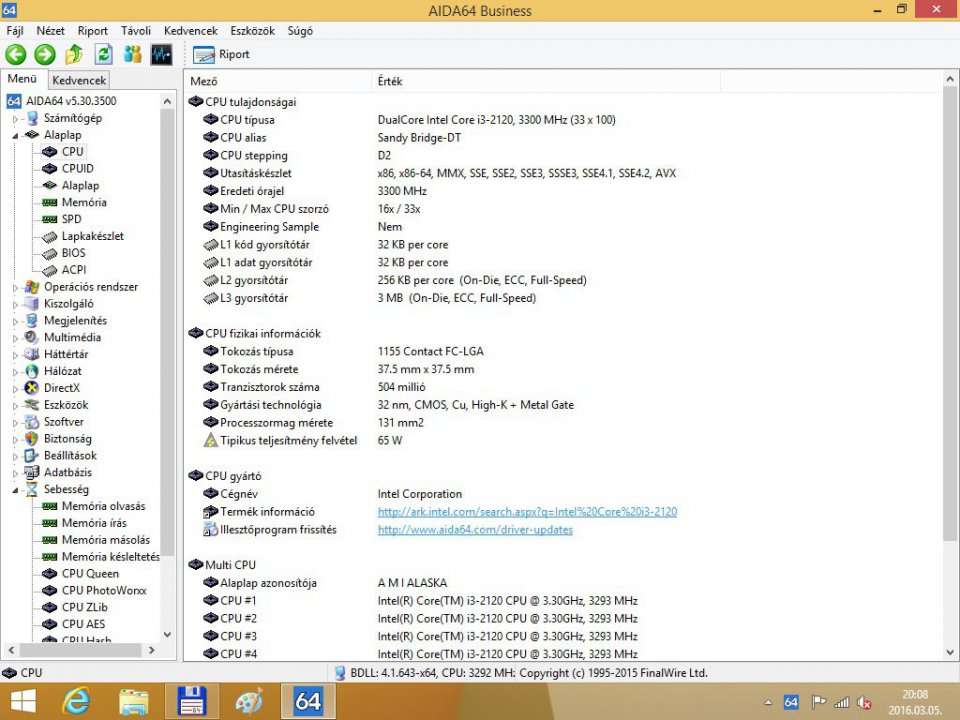Select the Memória item under Alaplap
This screenshot has height=720, width=960.
click(84, 202)
